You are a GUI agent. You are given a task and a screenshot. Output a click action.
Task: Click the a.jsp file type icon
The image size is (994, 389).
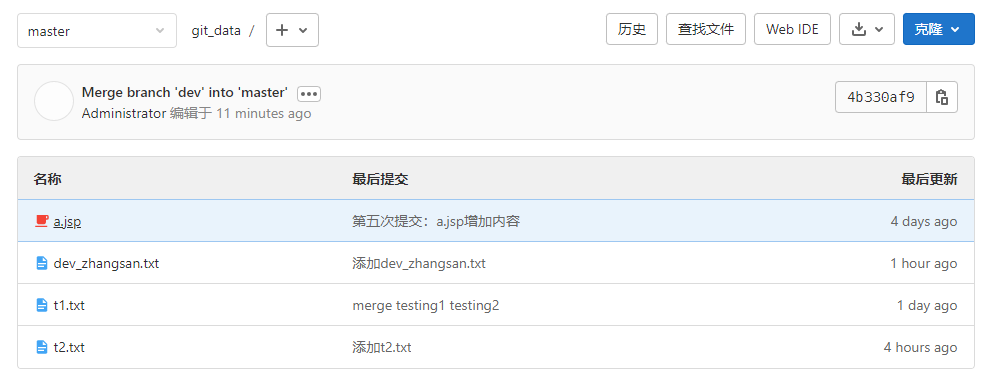(x=42, y=221)
